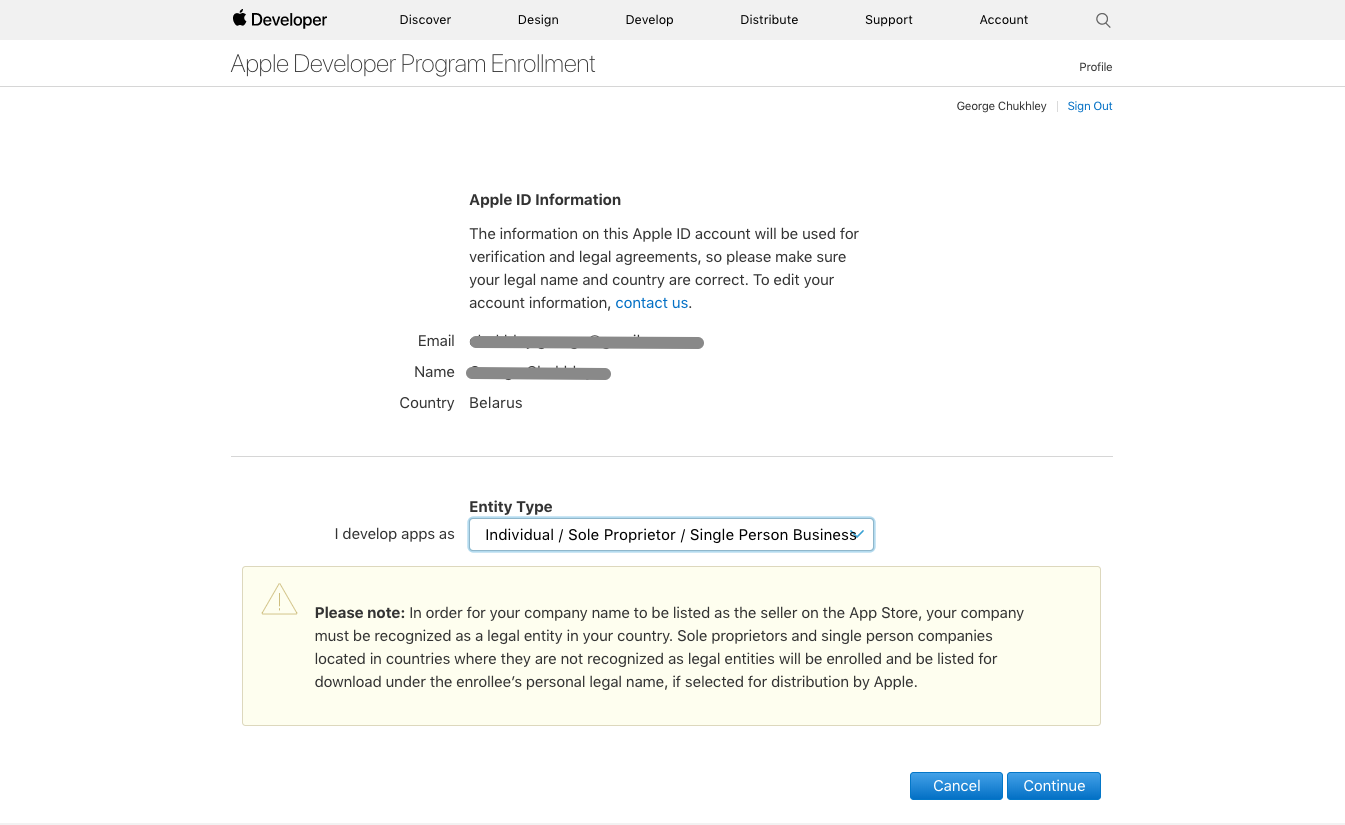1345x825 pixels.
Task: Click the Apple Developer Program Enrollment heading
Action: [413, 64]
